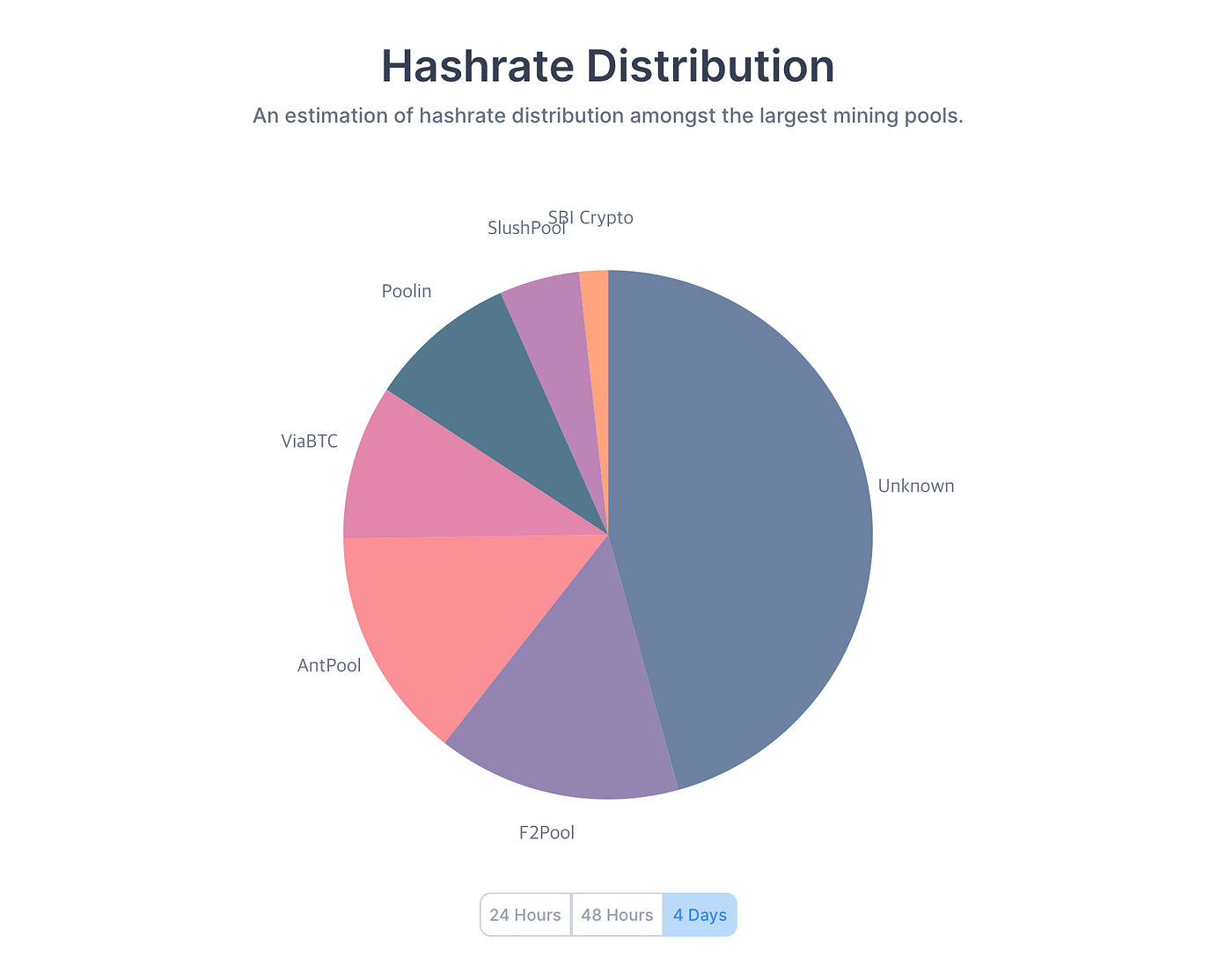The height and width of the screenshot is (965, 1232).
Task: Click the center point of the pie chart
Action: [608, 535]
